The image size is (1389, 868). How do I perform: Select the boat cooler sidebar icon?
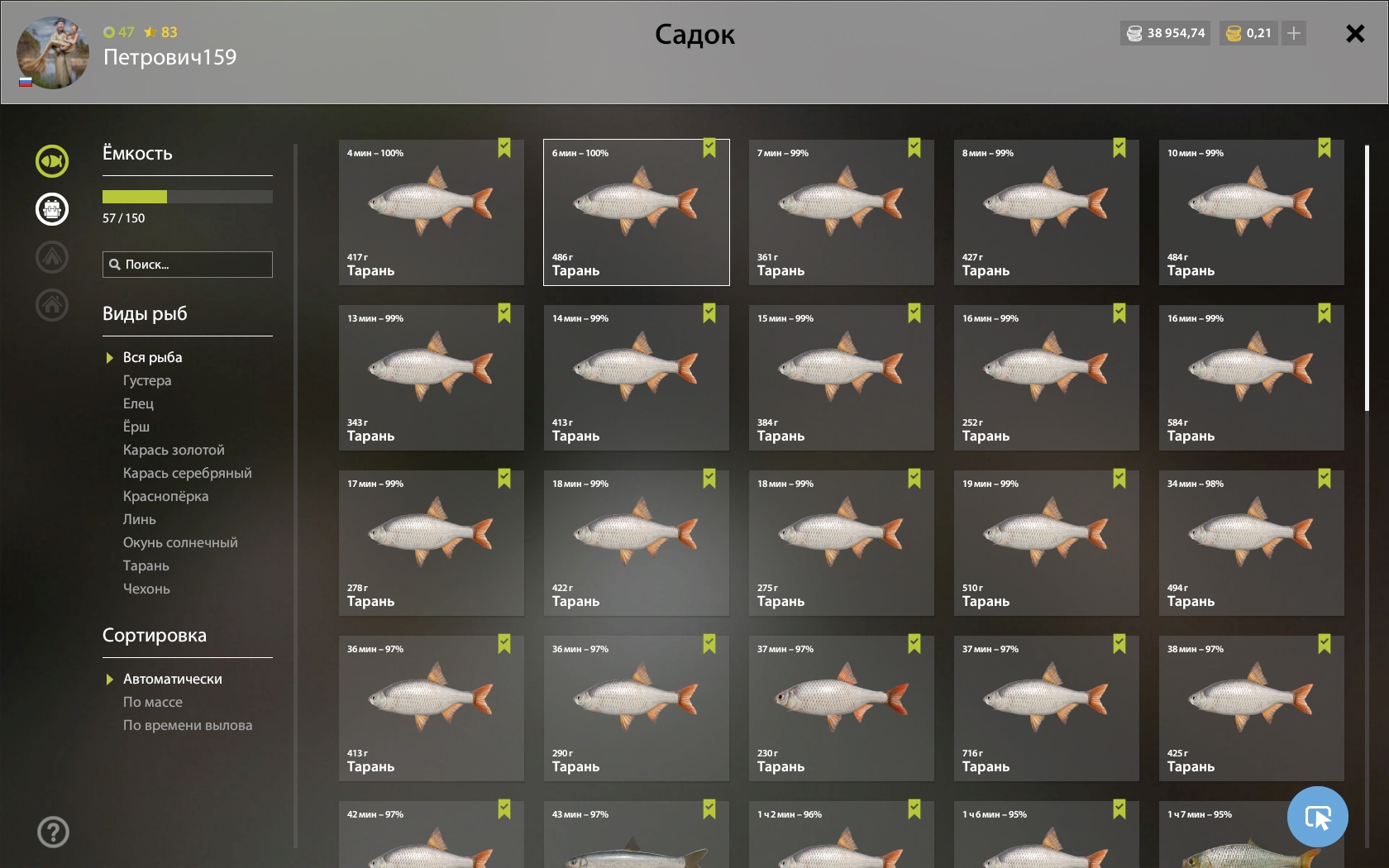point(52,209)
